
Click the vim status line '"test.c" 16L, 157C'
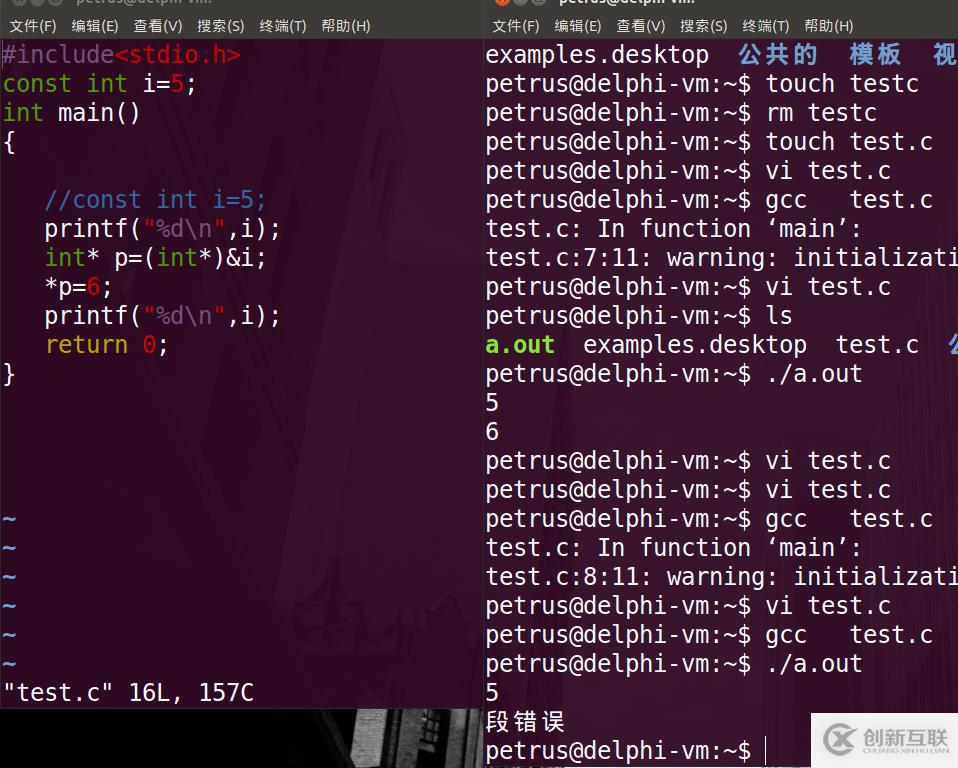[x=129, y=693]
